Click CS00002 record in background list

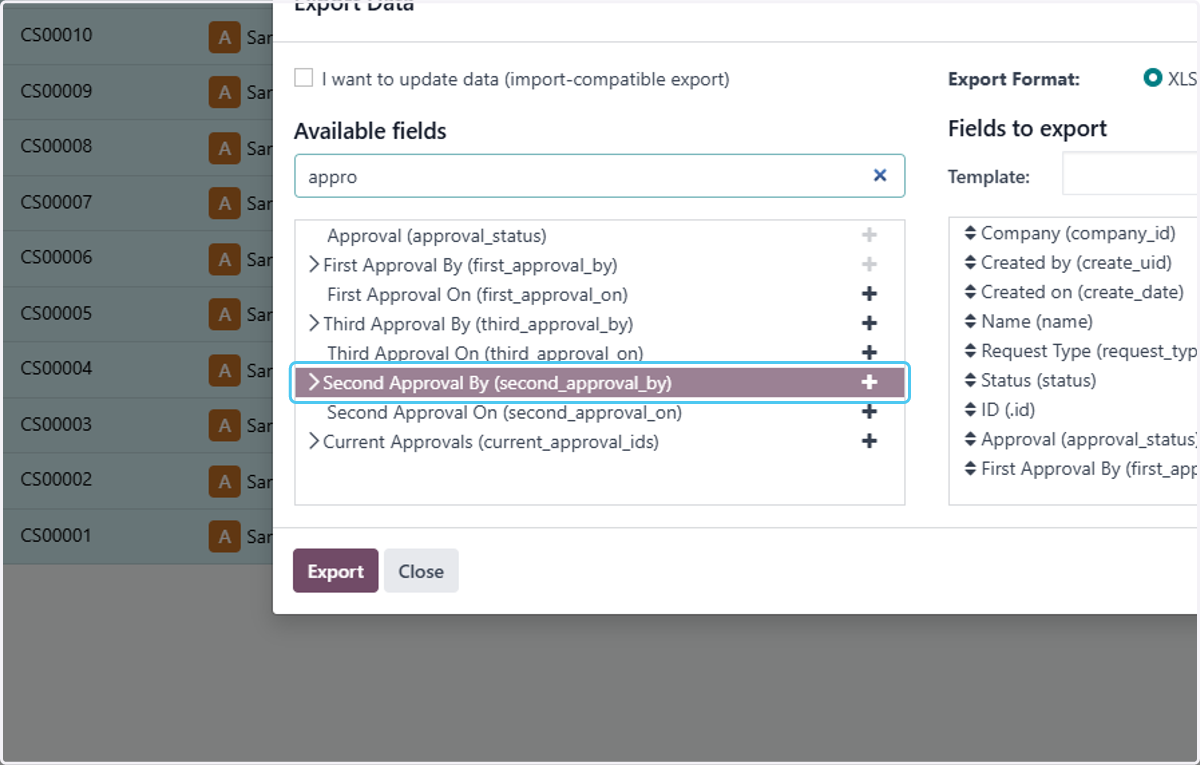[x=56, y=480]
